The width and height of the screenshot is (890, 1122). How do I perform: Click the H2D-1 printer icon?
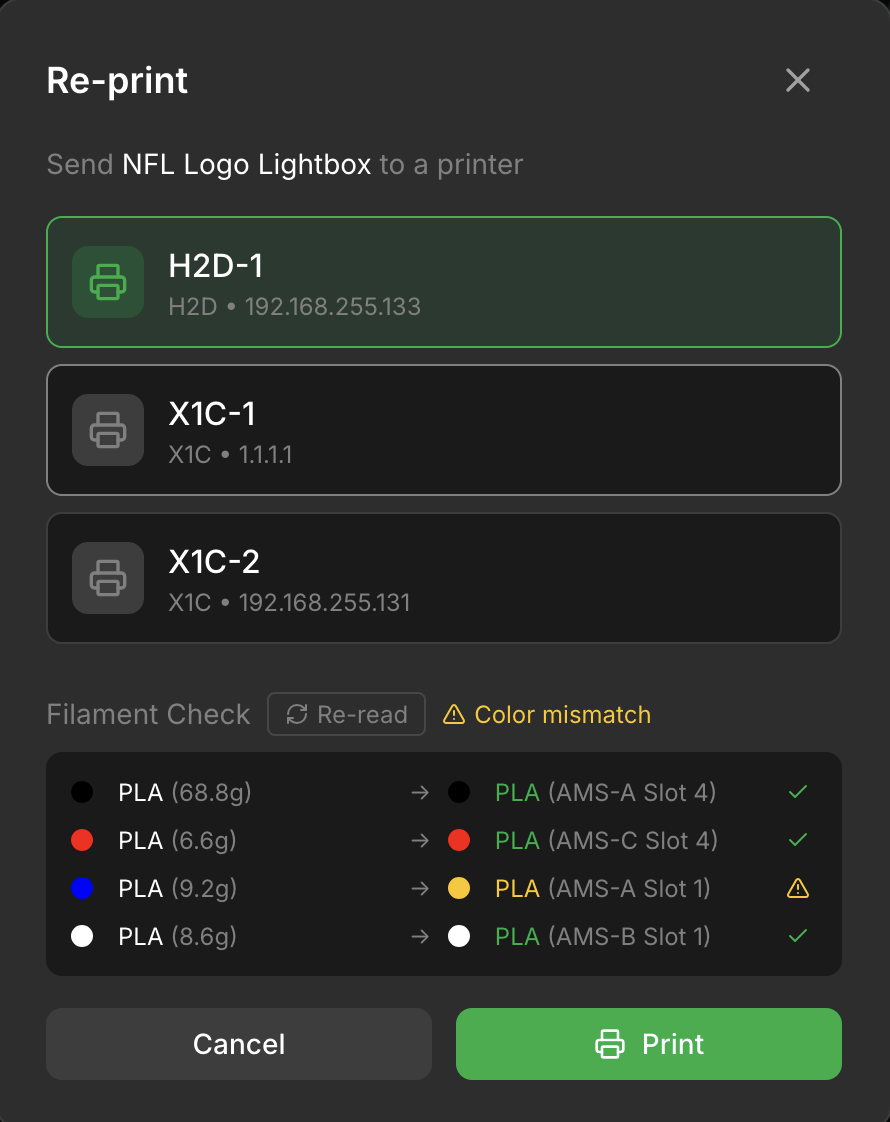coord(107,282)
